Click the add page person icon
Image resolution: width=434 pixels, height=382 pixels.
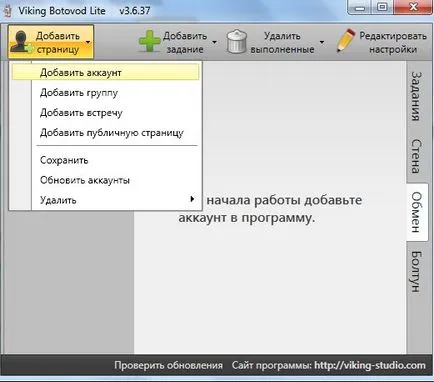[22, 42]
